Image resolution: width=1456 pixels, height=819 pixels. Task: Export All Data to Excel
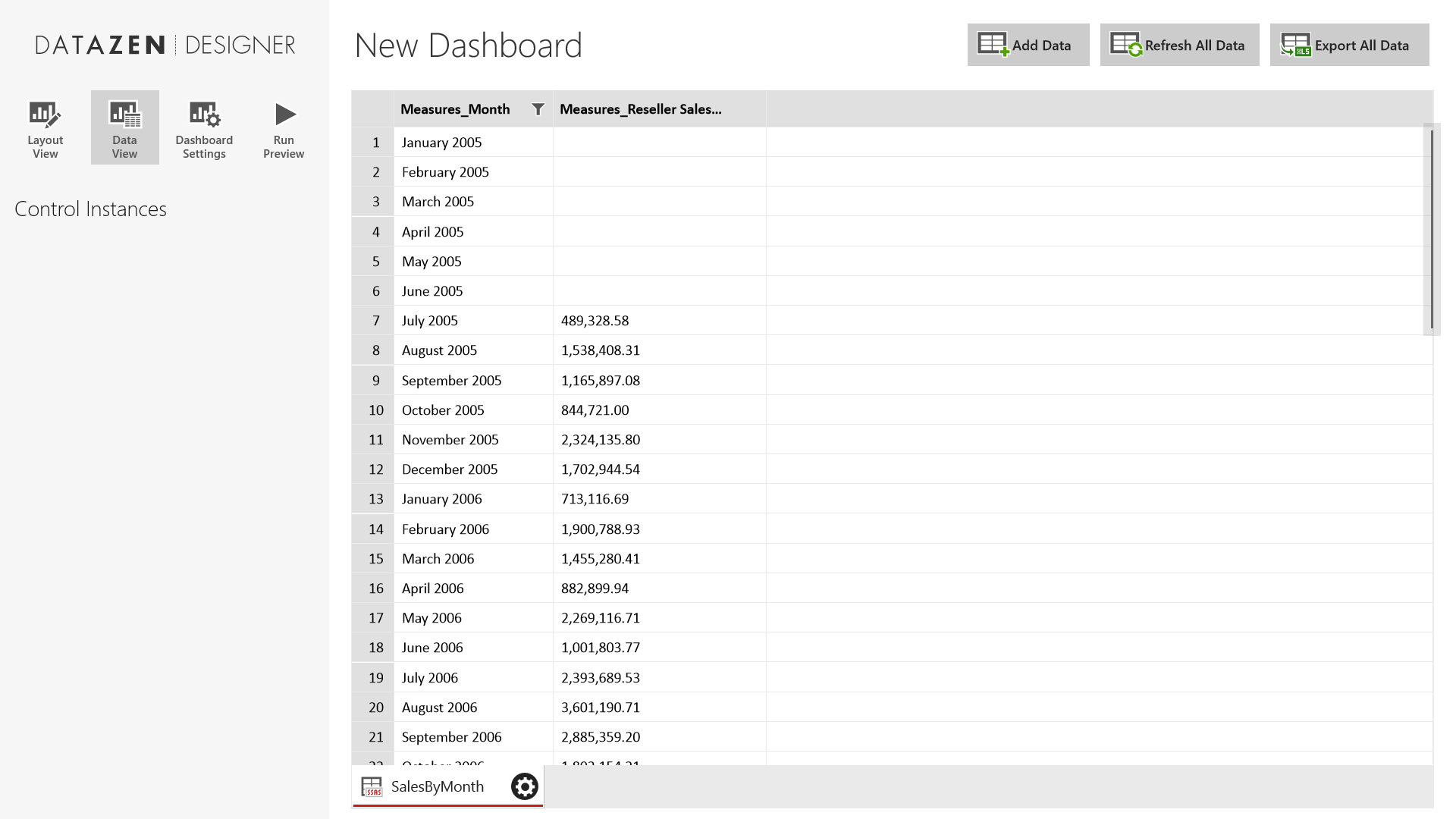pos(1349,45)
